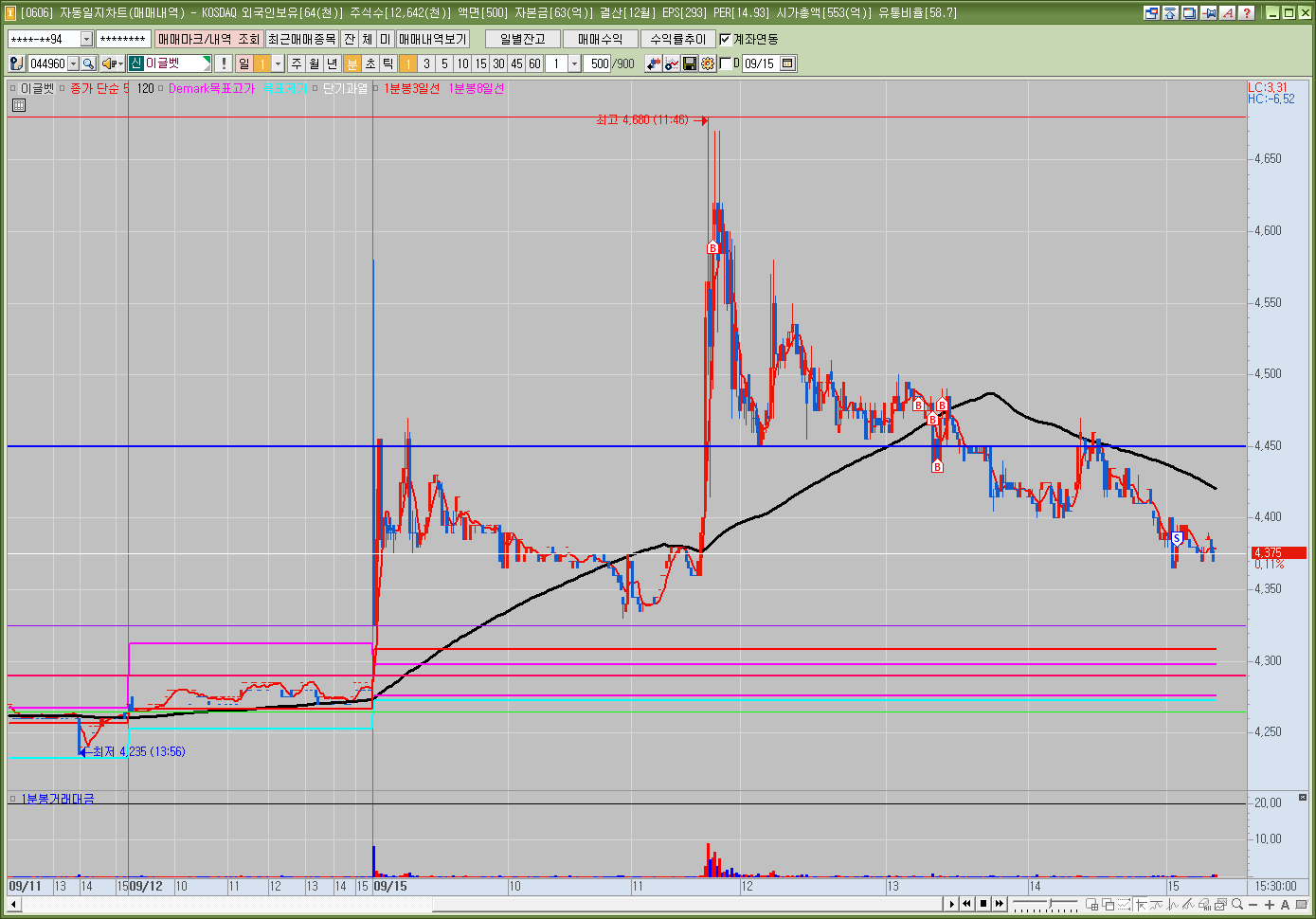
Task: Open the 일별잔고 button
Action: [523, 39]
